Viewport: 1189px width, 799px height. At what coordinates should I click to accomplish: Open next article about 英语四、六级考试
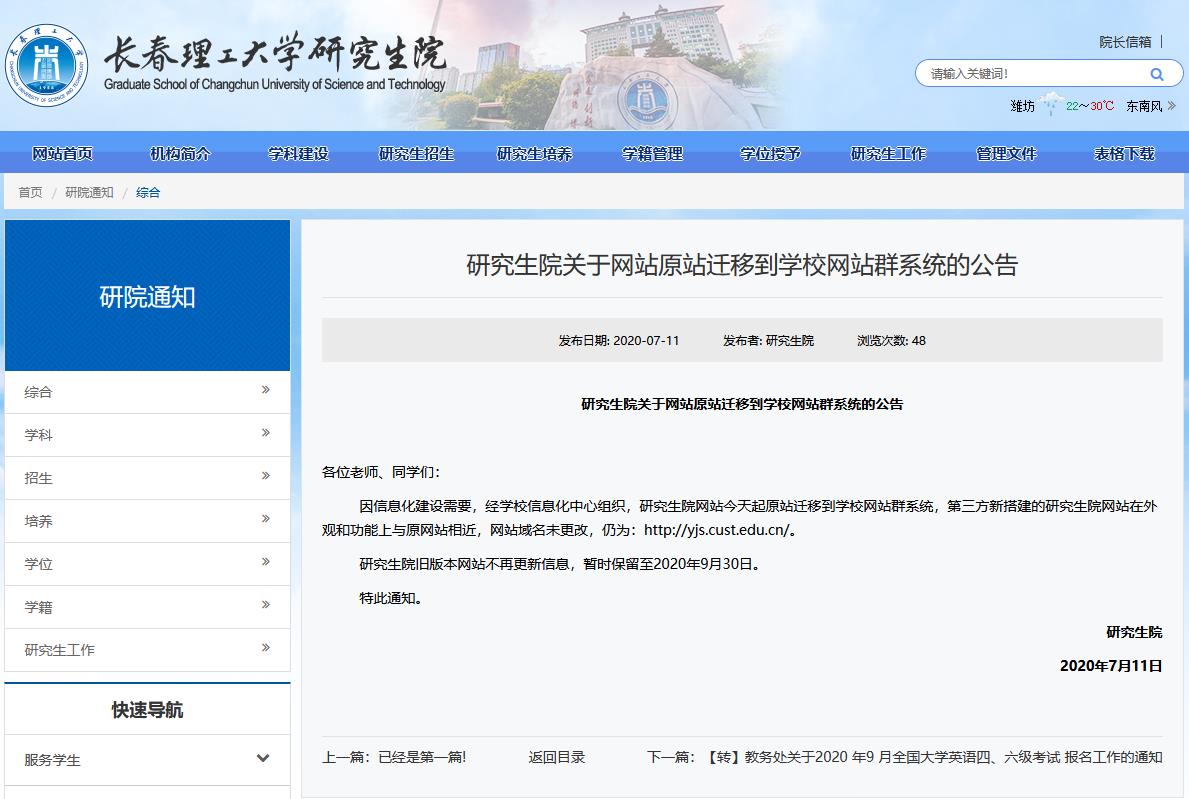934,757
